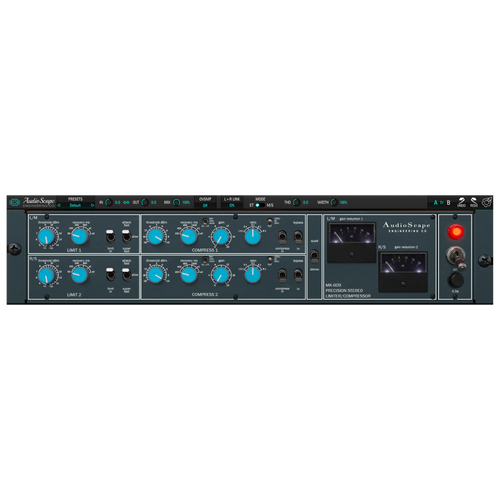This screenshot has width=500, height=500.
Task: Go to the previous preset with left arrow
Action: click(x=59, y=205)
